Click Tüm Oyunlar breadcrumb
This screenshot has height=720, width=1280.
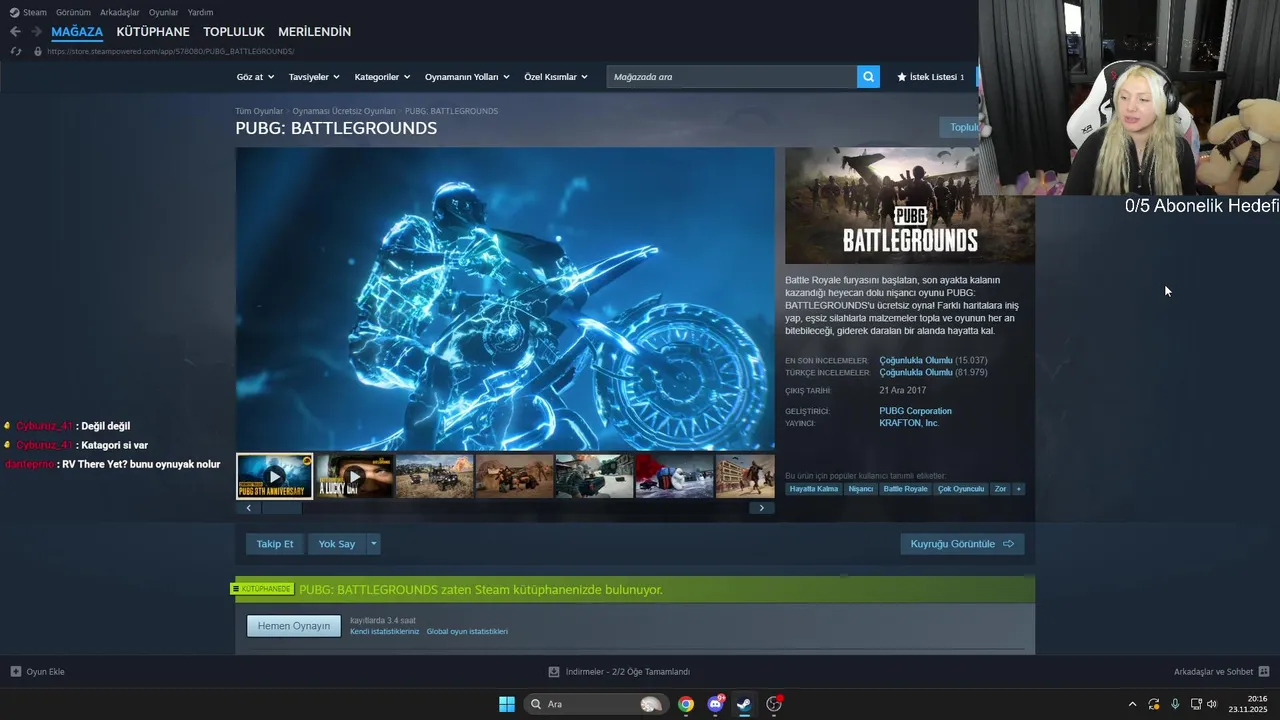(x=259, y=111)
